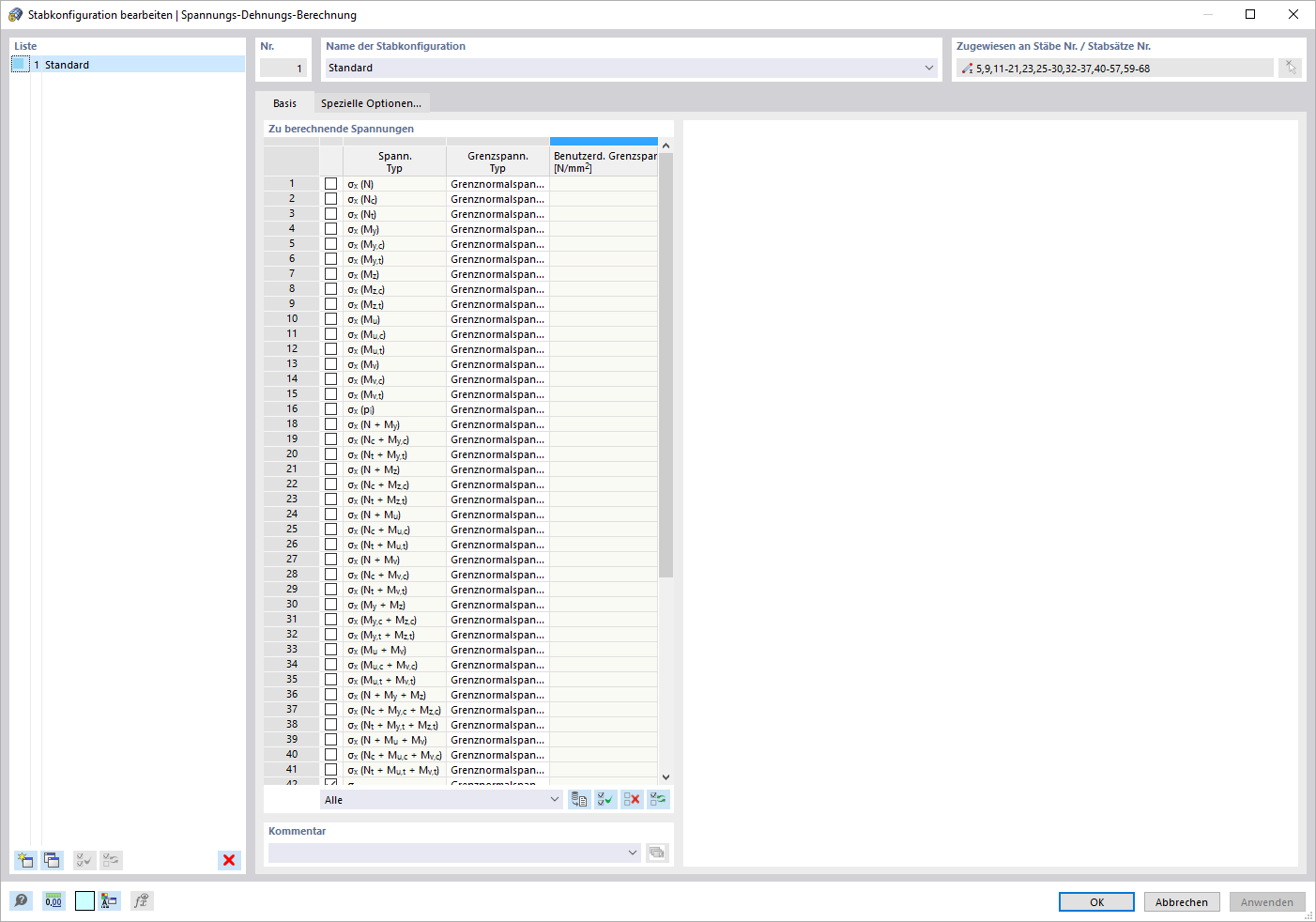Invert stress selection icon under the table

point(658,800)
